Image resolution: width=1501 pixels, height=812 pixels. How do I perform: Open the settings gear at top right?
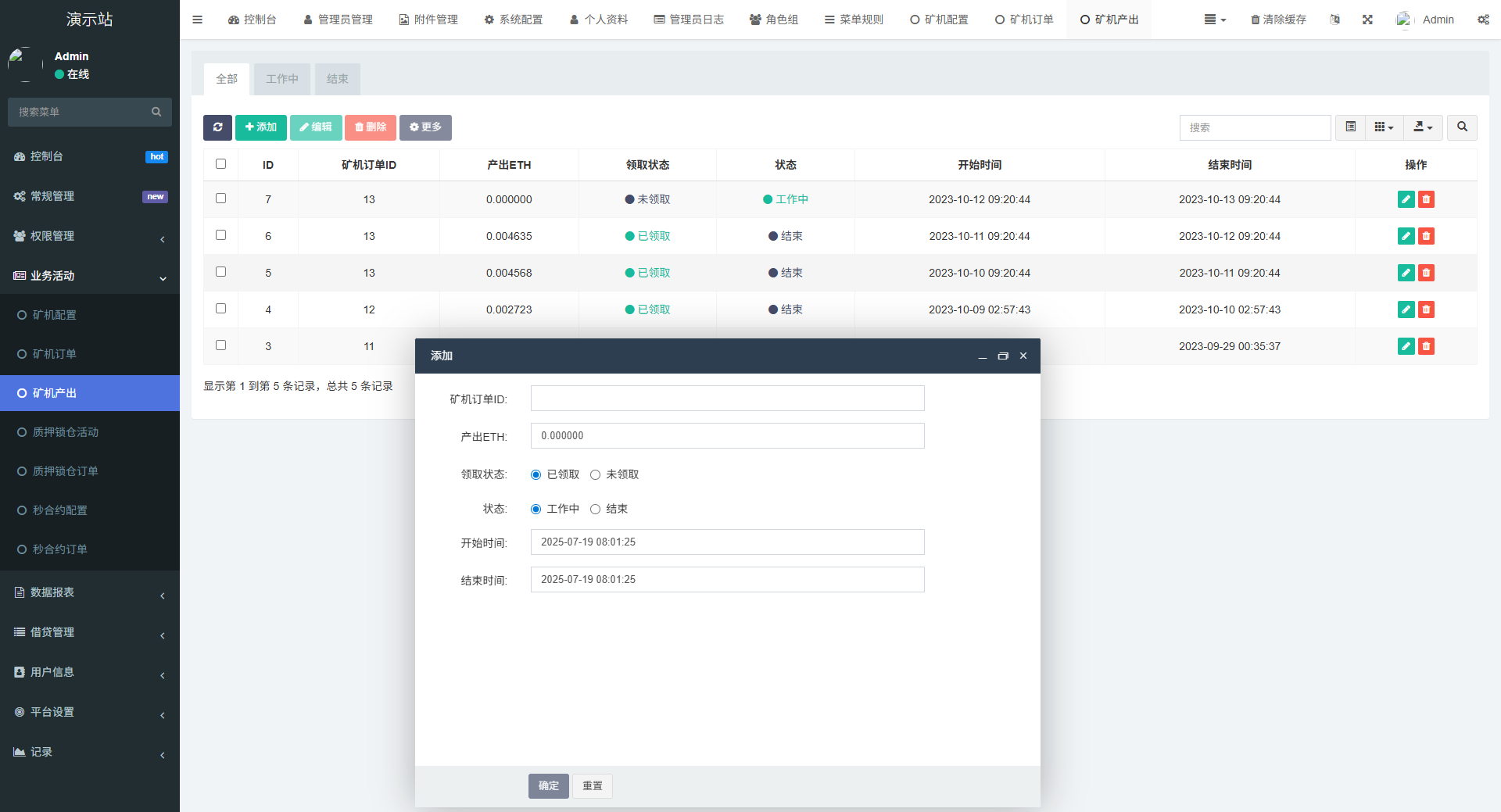tap(1483, 20)
